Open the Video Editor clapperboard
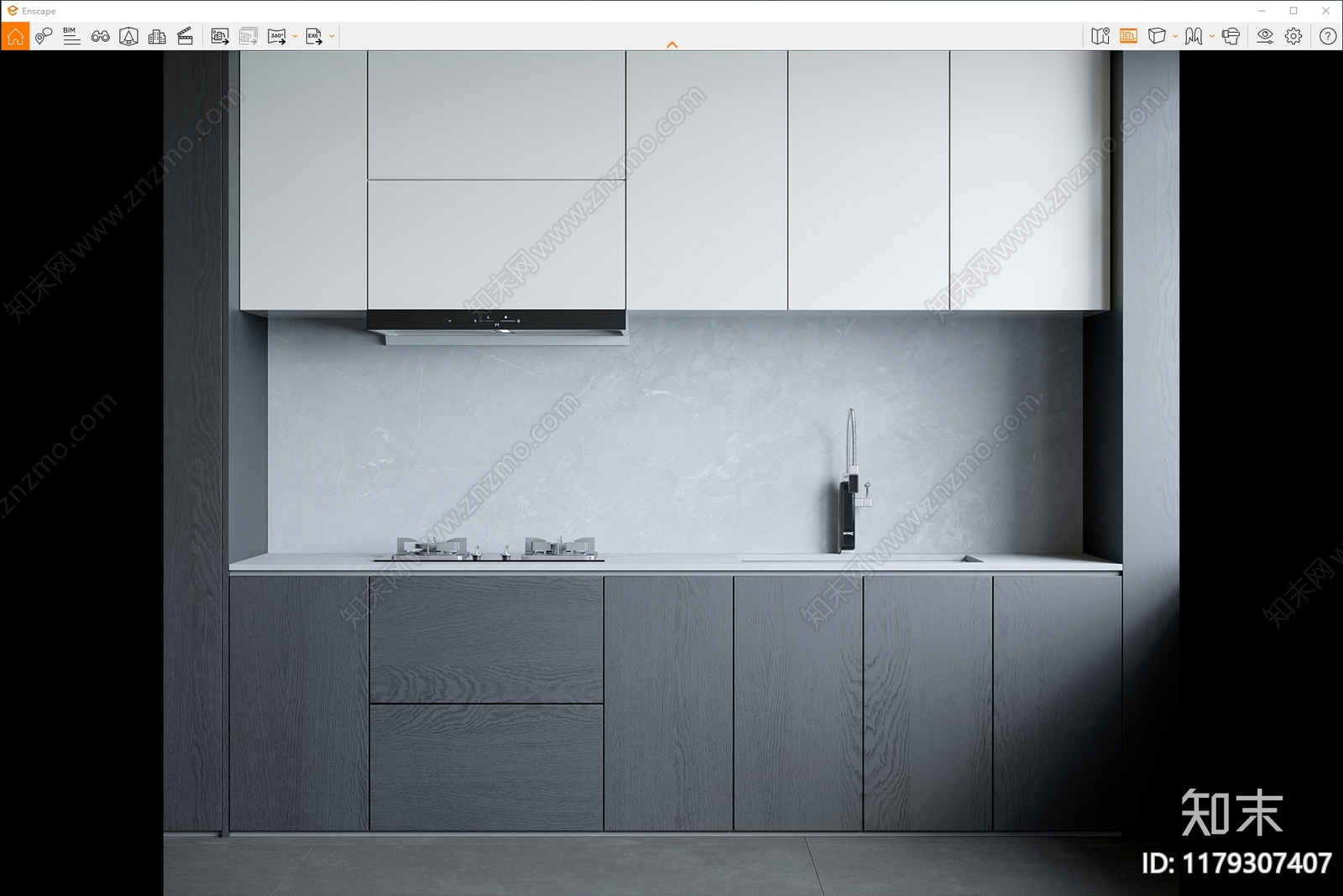This screenshot has height=896, width=1343. click(186, 36)
